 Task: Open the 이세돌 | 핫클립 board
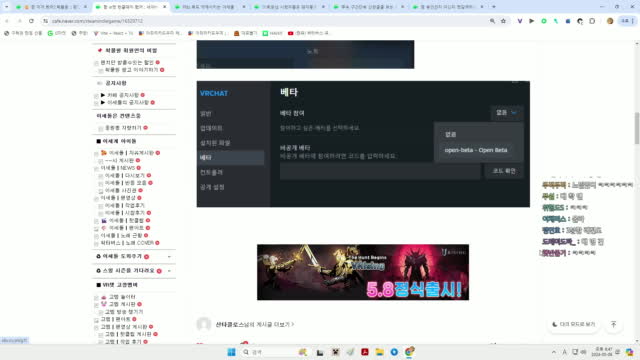point(126,220)
